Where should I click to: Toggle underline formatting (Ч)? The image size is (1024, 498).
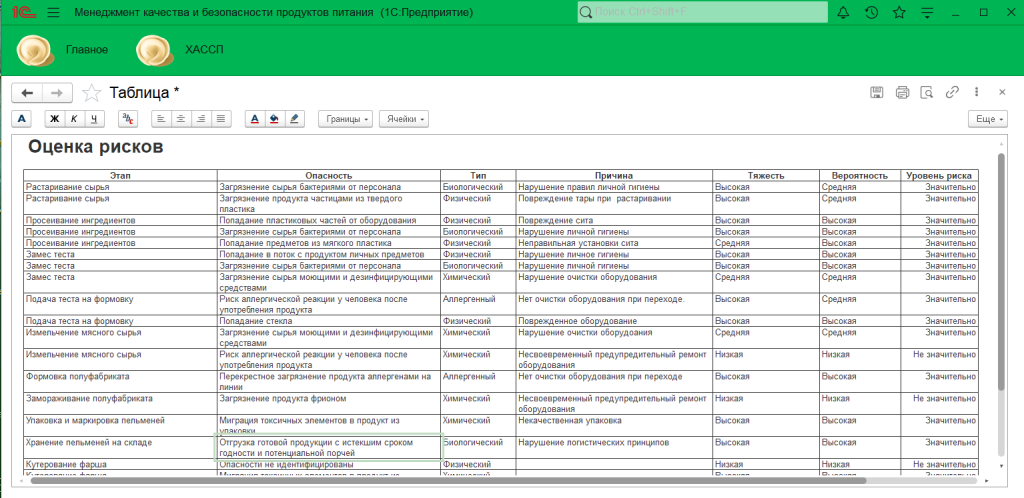(94, 119)
